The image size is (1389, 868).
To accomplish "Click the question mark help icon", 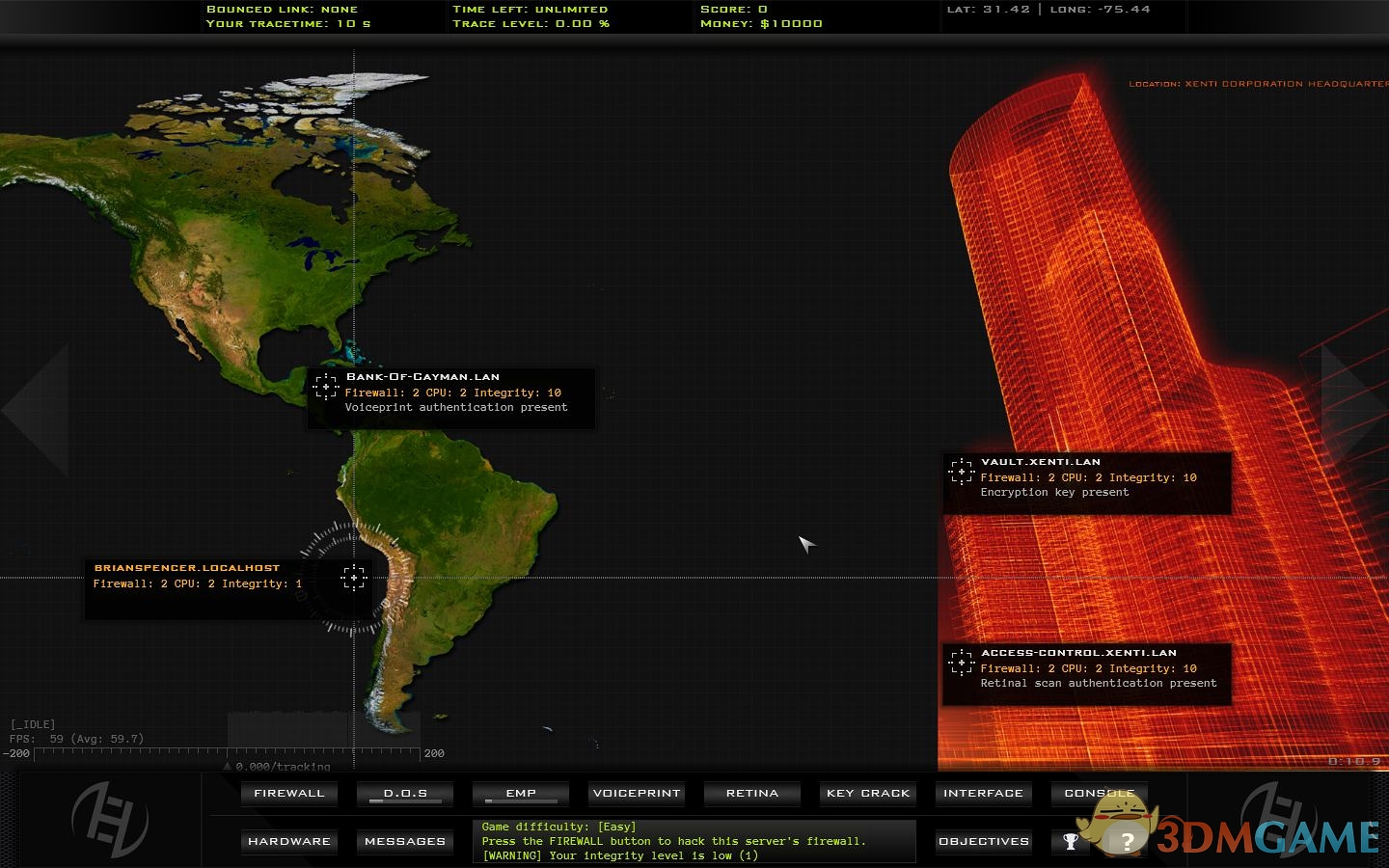I will point(1127,842).
